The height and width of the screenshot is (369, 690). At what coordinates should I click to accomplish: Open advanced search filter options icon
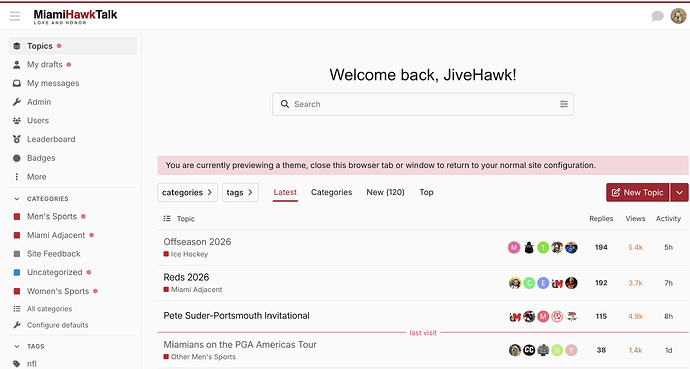click(564, 104)
